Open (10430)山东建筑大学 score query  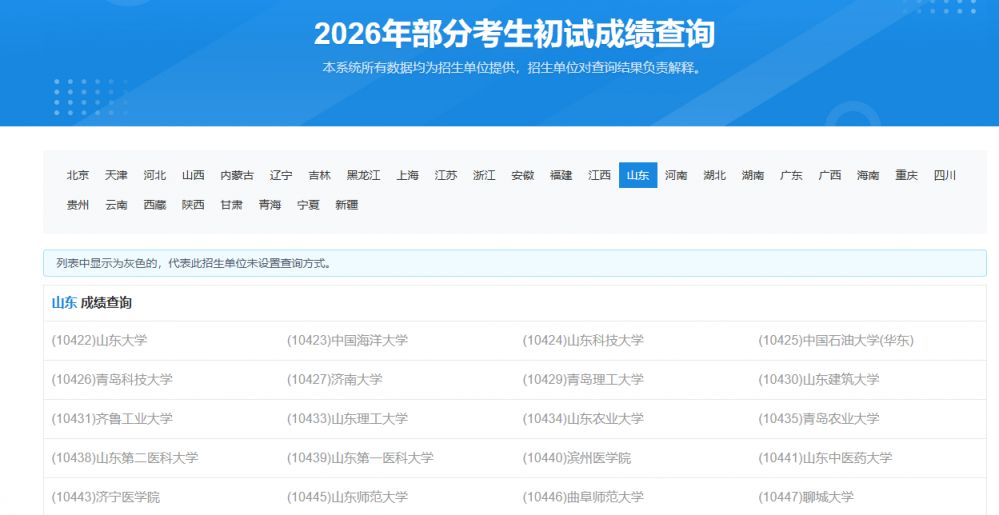click(819, 380)
